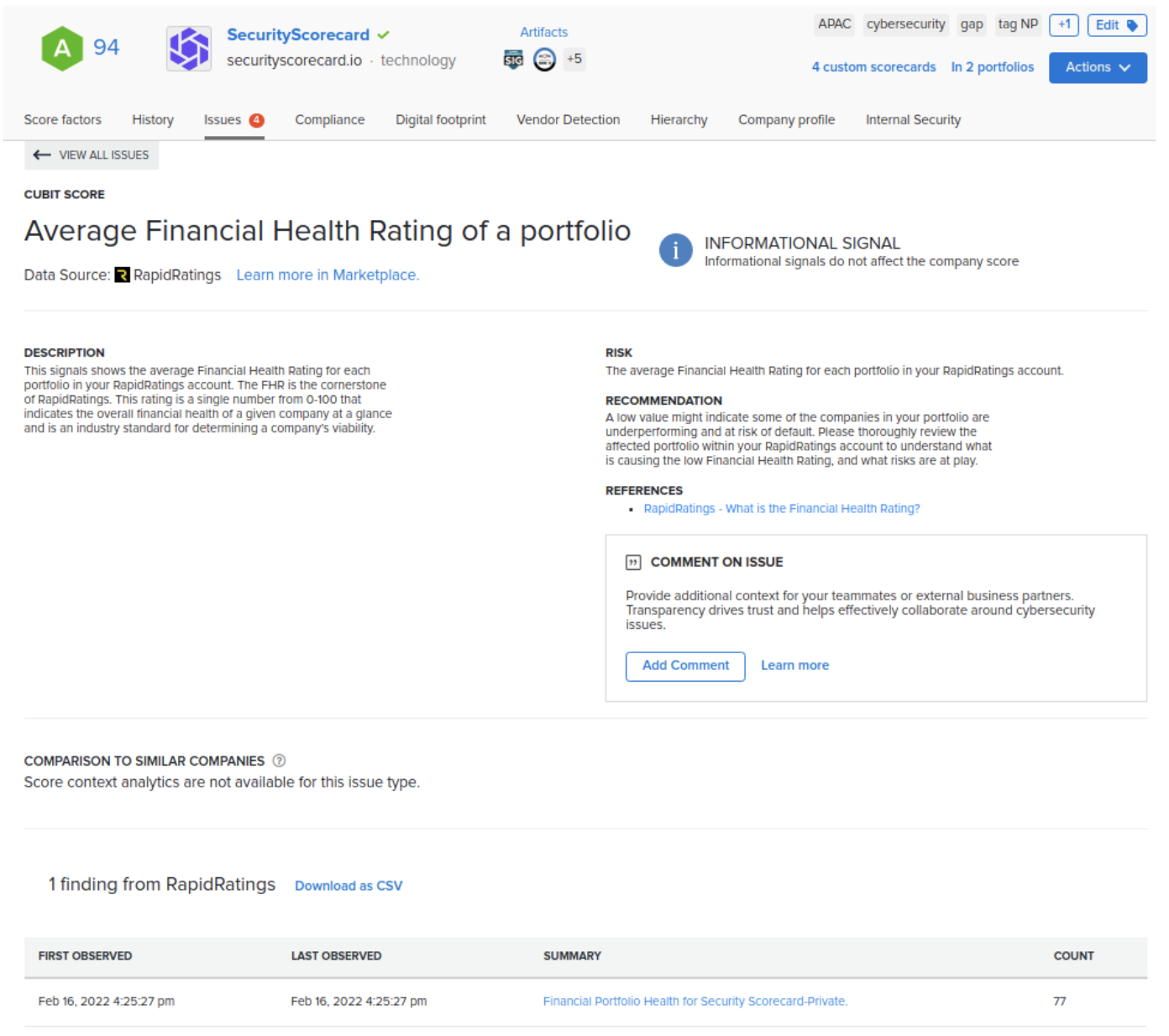Switch to the Score factors tab
The image size is (1169, 1036).
click(x=63, y=120)
